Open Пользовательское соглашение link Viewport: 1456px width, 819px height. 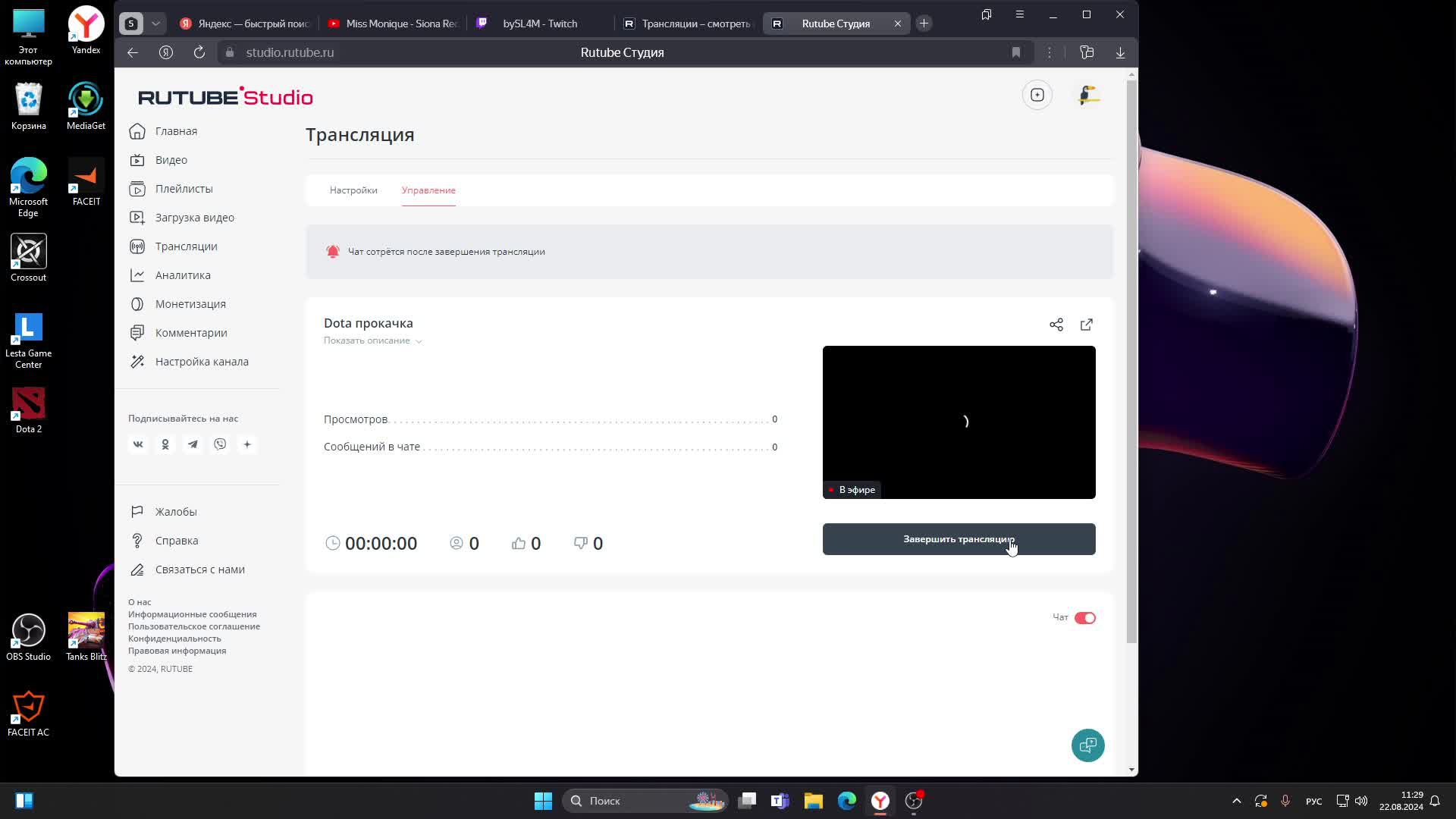193,626
